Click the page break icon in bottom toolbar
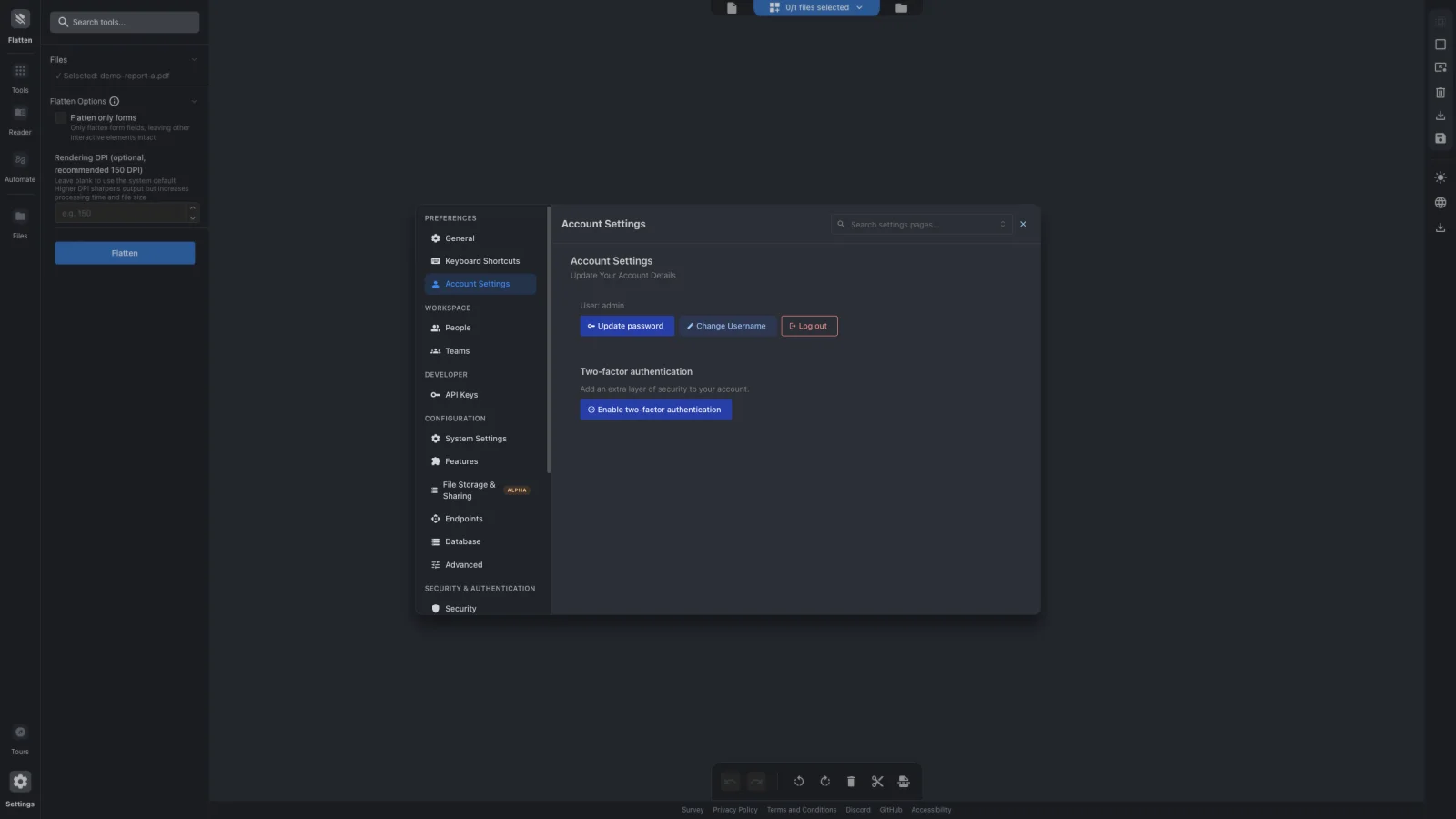 coord(904,781)
